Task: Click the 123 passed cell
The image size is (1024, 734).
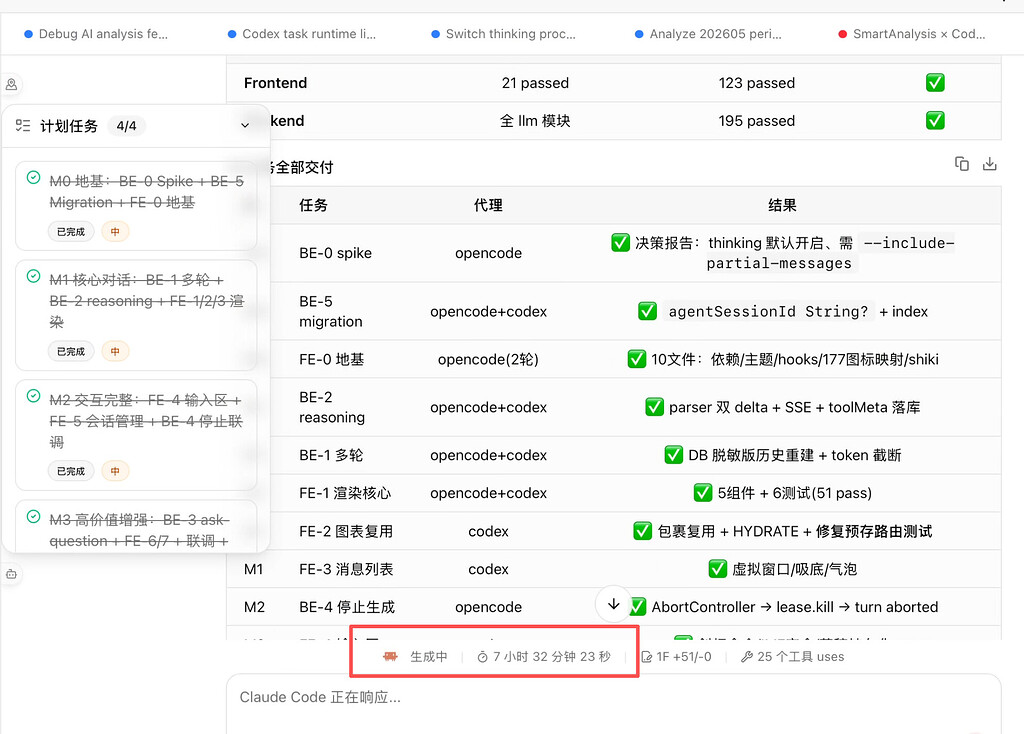Action: 756,83
